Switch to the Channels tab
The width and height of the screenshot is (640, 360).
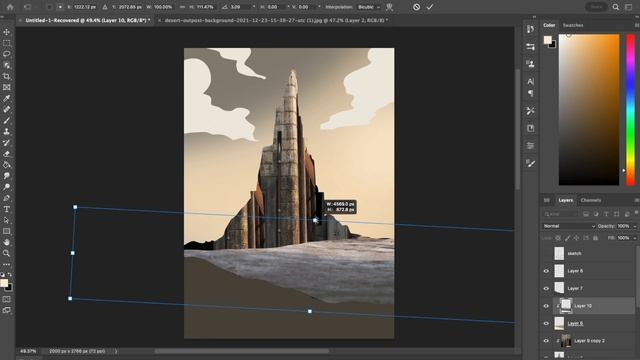point(591,200)
